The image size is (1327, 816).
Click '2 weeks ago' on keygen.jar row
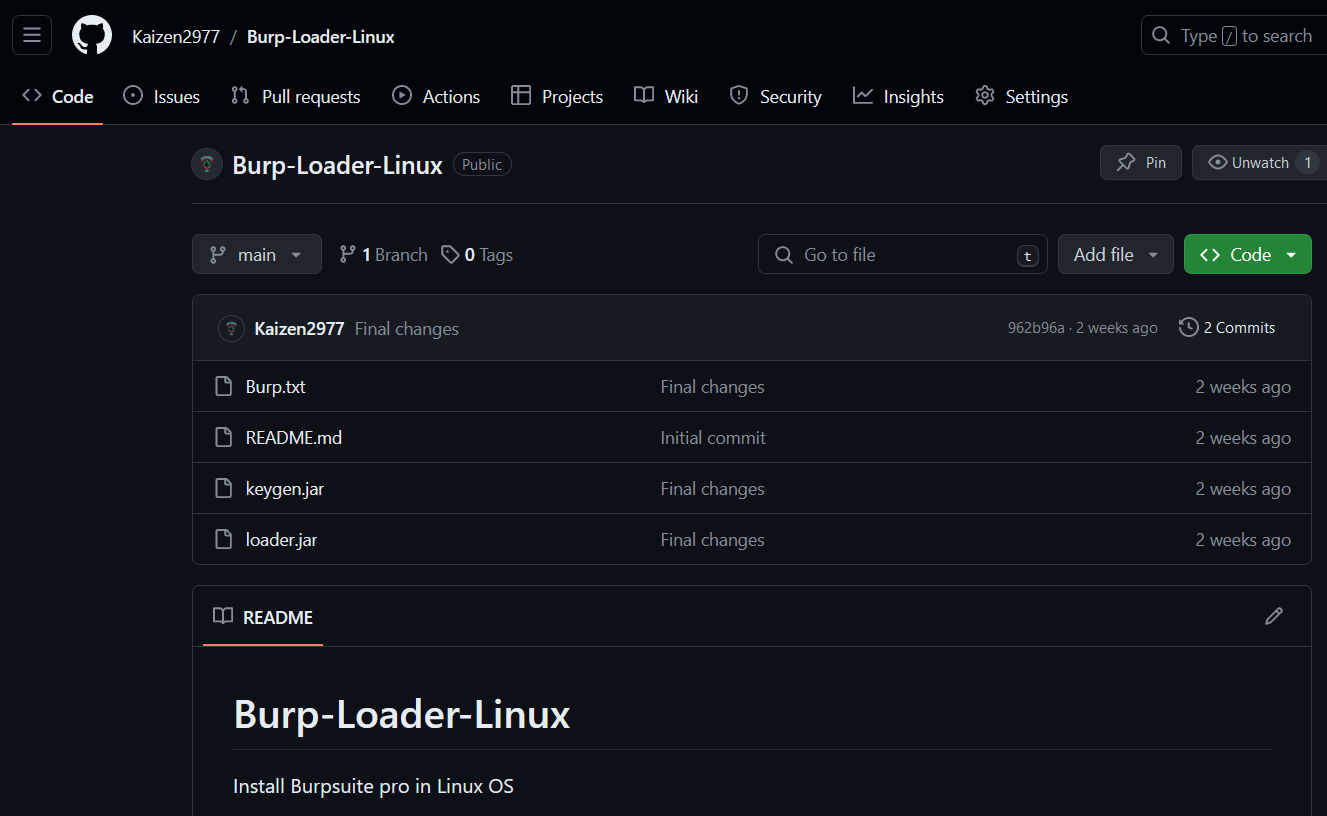1243,489
